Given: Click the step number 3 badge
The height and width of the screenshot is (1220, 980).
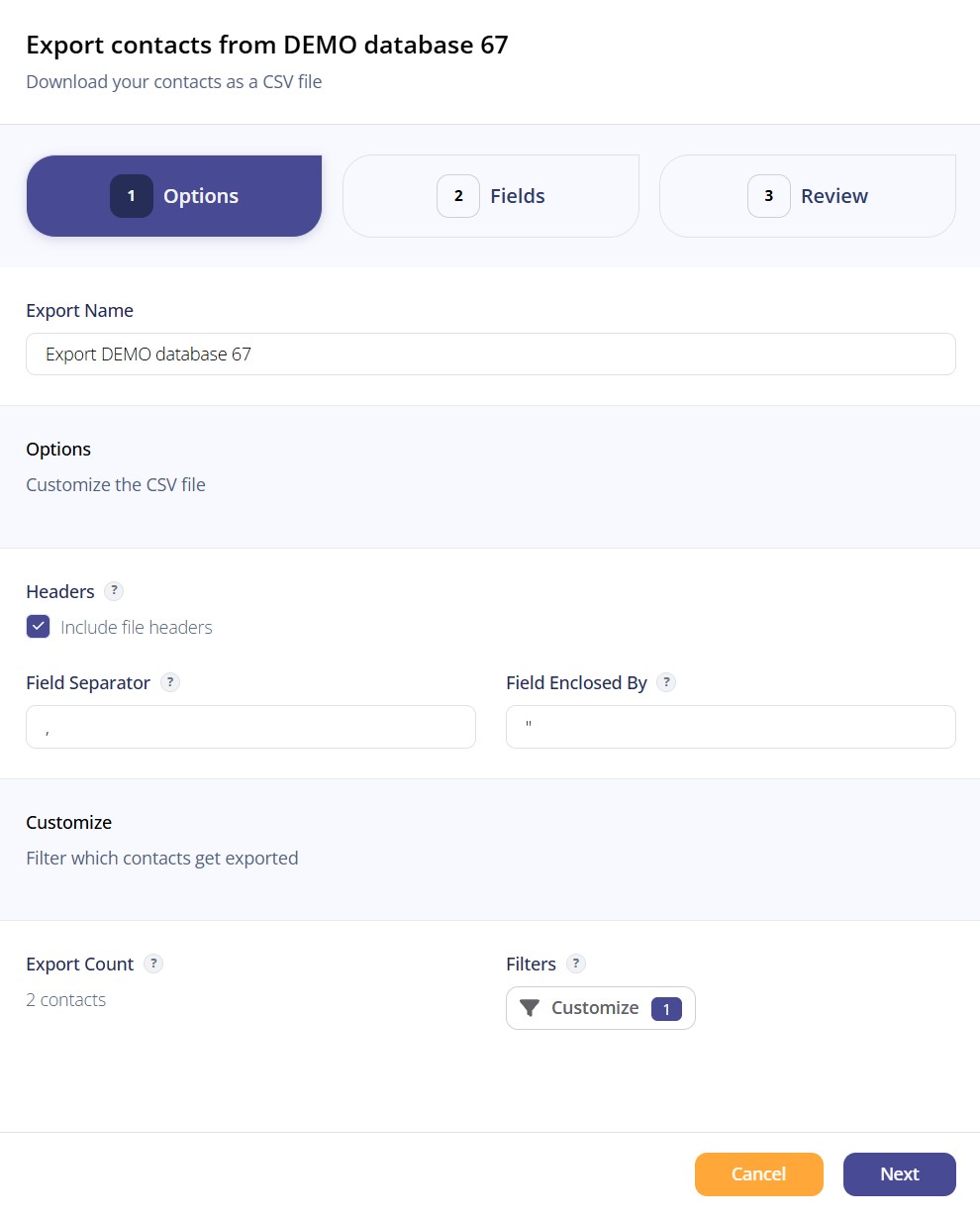Looking at the screenshot, I should [769, 196].
